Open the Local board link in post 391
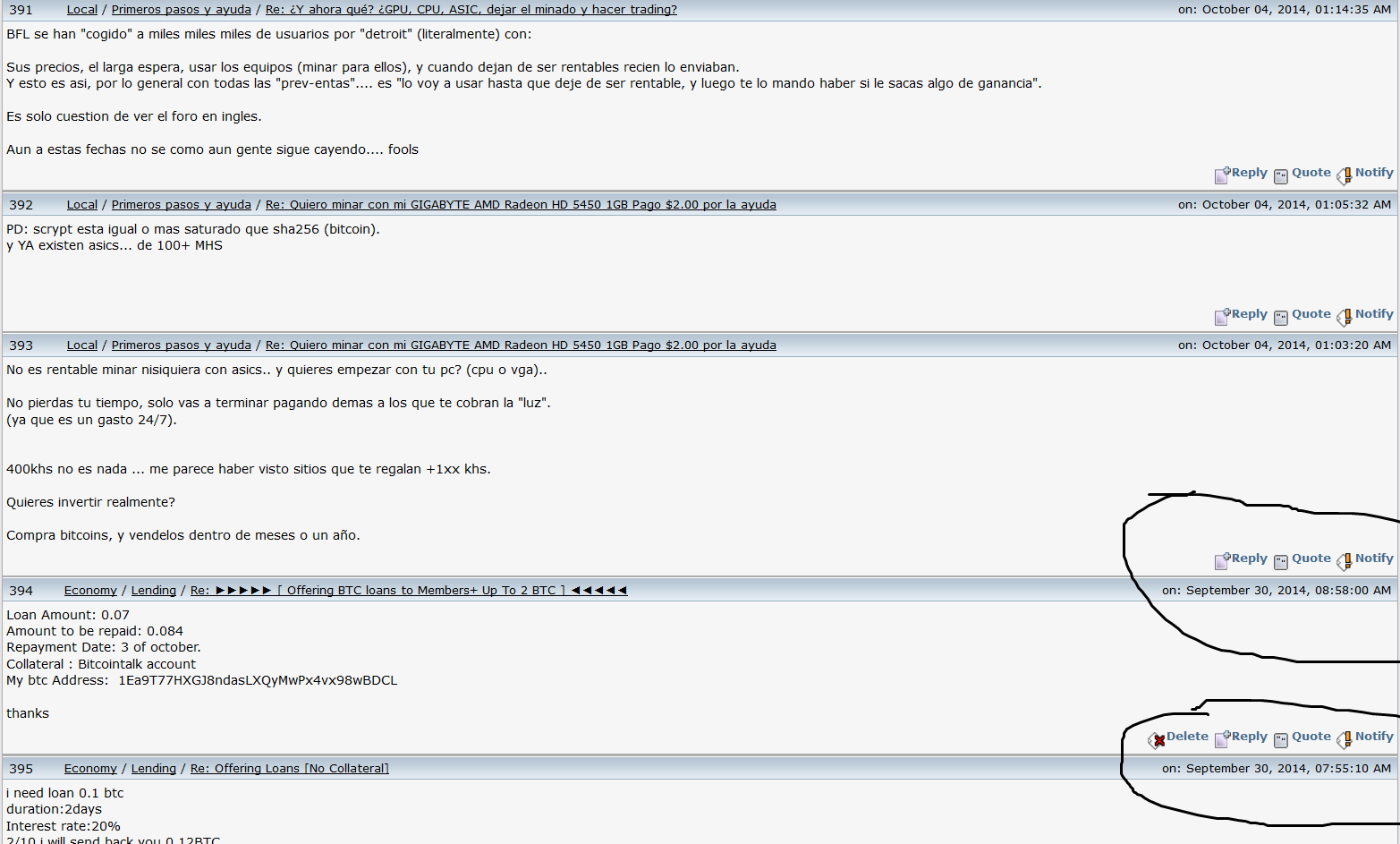The height and width of the screenshot is (844, 1400). 82,10
